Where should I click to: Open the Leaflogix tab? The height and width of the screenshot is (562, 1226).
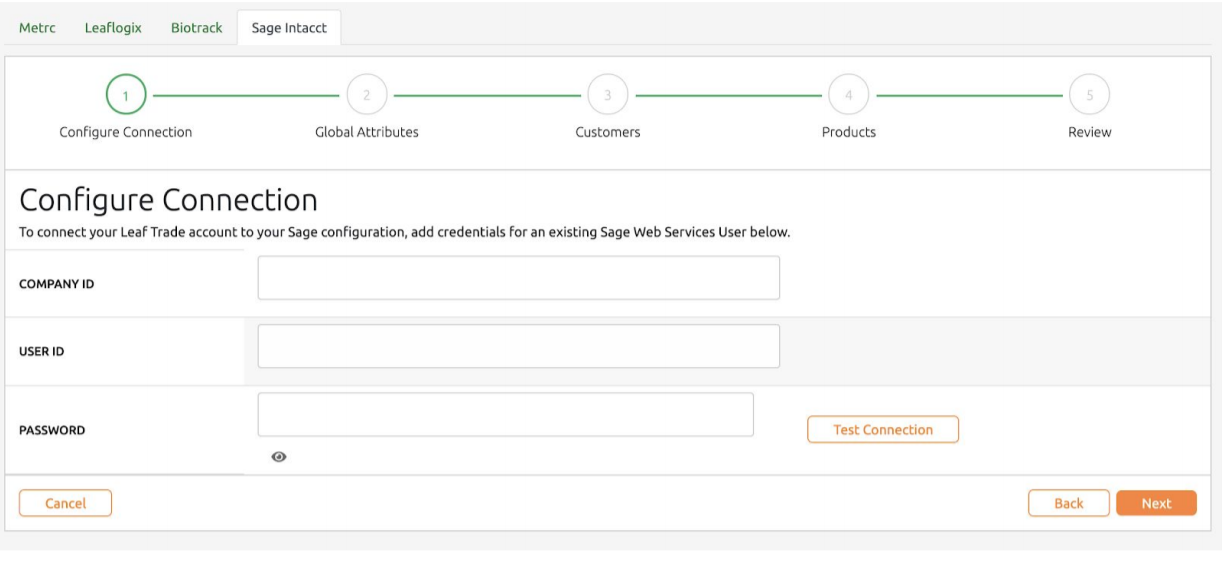click(113, 28)
